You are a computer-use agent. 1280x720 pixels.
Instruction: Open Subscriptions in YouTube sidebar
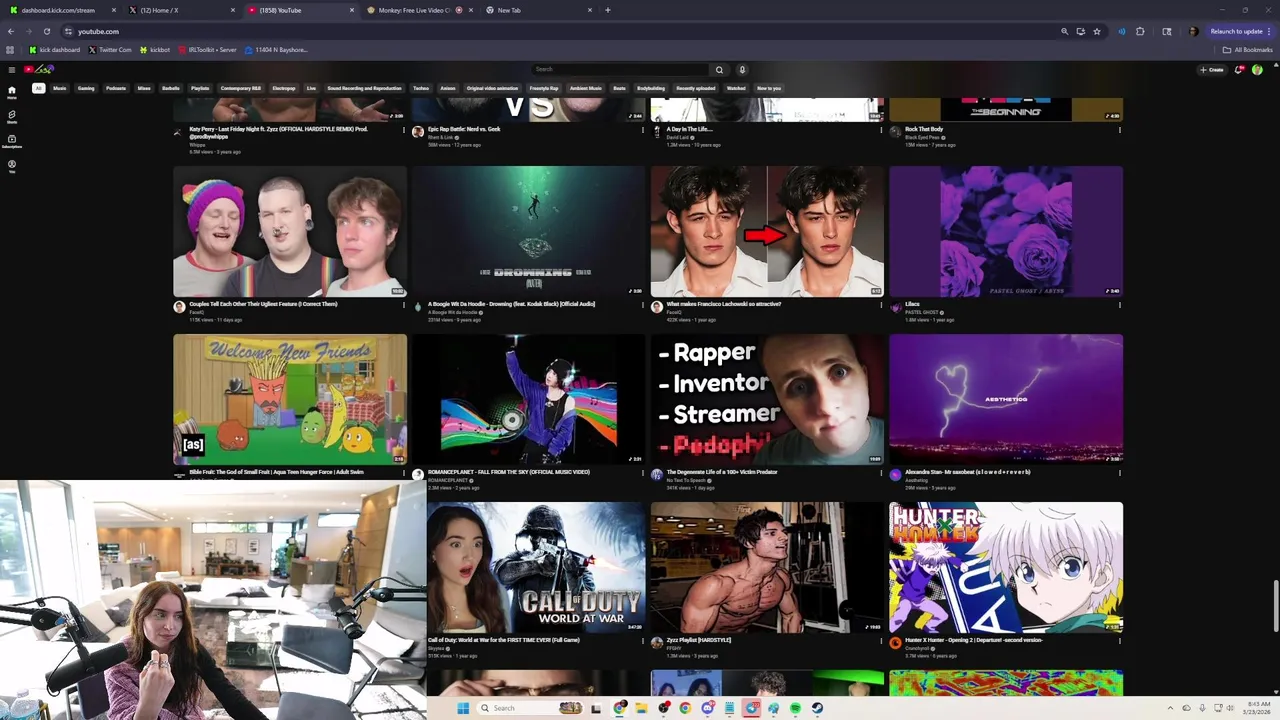(12, 141)
